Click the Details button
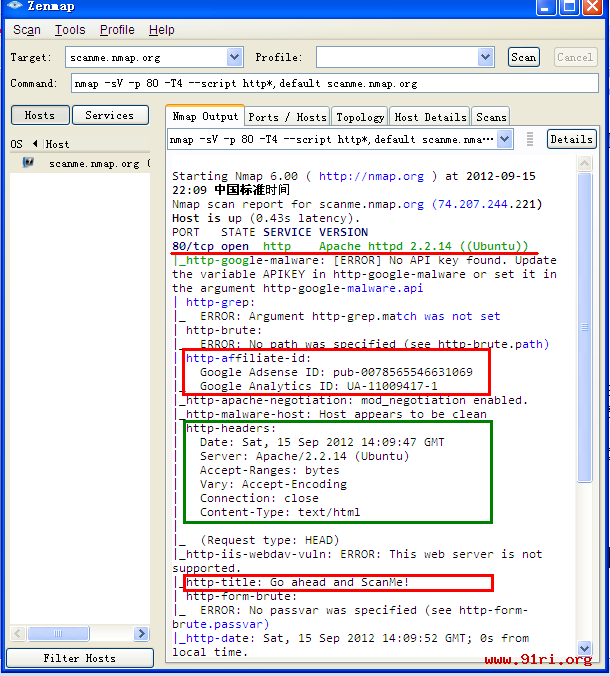The image size is (610, 676). pyautogui.click(x=571, y=139)
